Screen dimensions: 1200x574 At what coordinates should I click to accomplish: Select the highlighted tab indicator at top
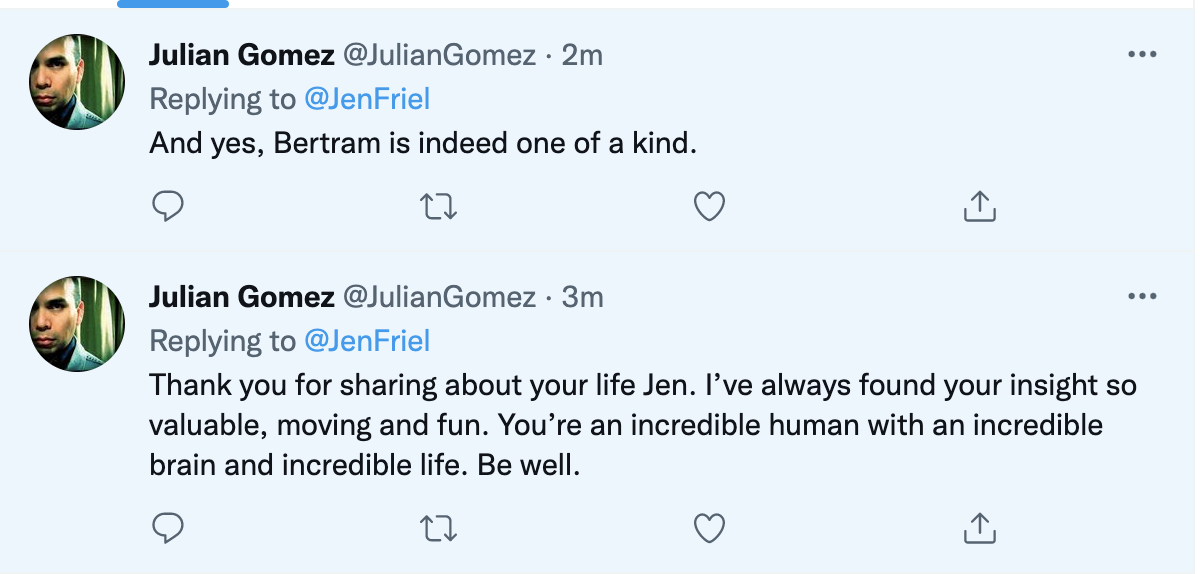(x=173, y=4)
